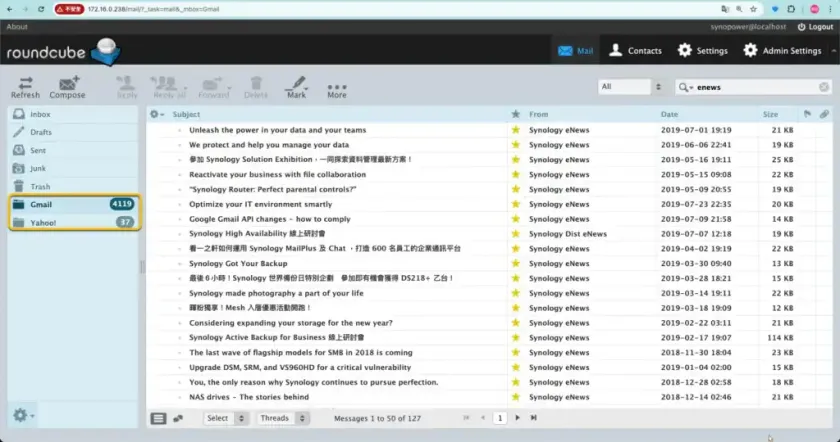Switch to the Contacts tab
Image resolution: width=840 pixels, height=442 pixels.
point(634,50)
